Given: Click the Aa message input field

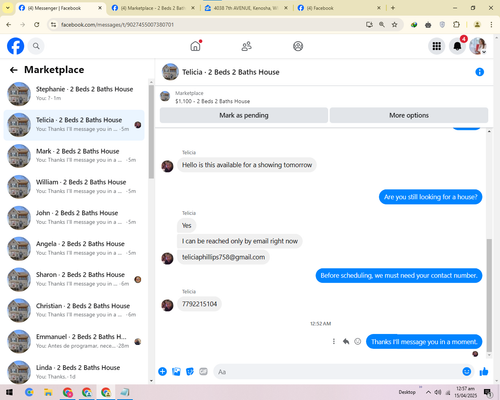Looking at the screenshot, I should click(x=337, y=372).
